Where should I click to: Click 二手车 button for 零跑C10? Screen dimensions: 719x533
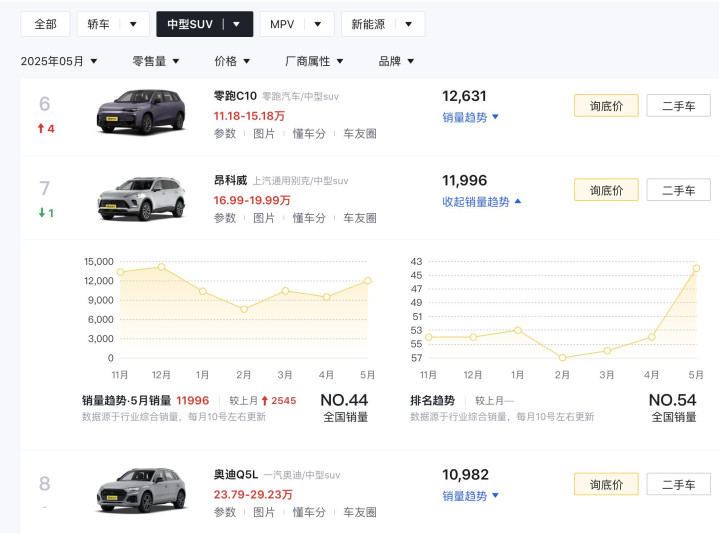click(679, 106)
